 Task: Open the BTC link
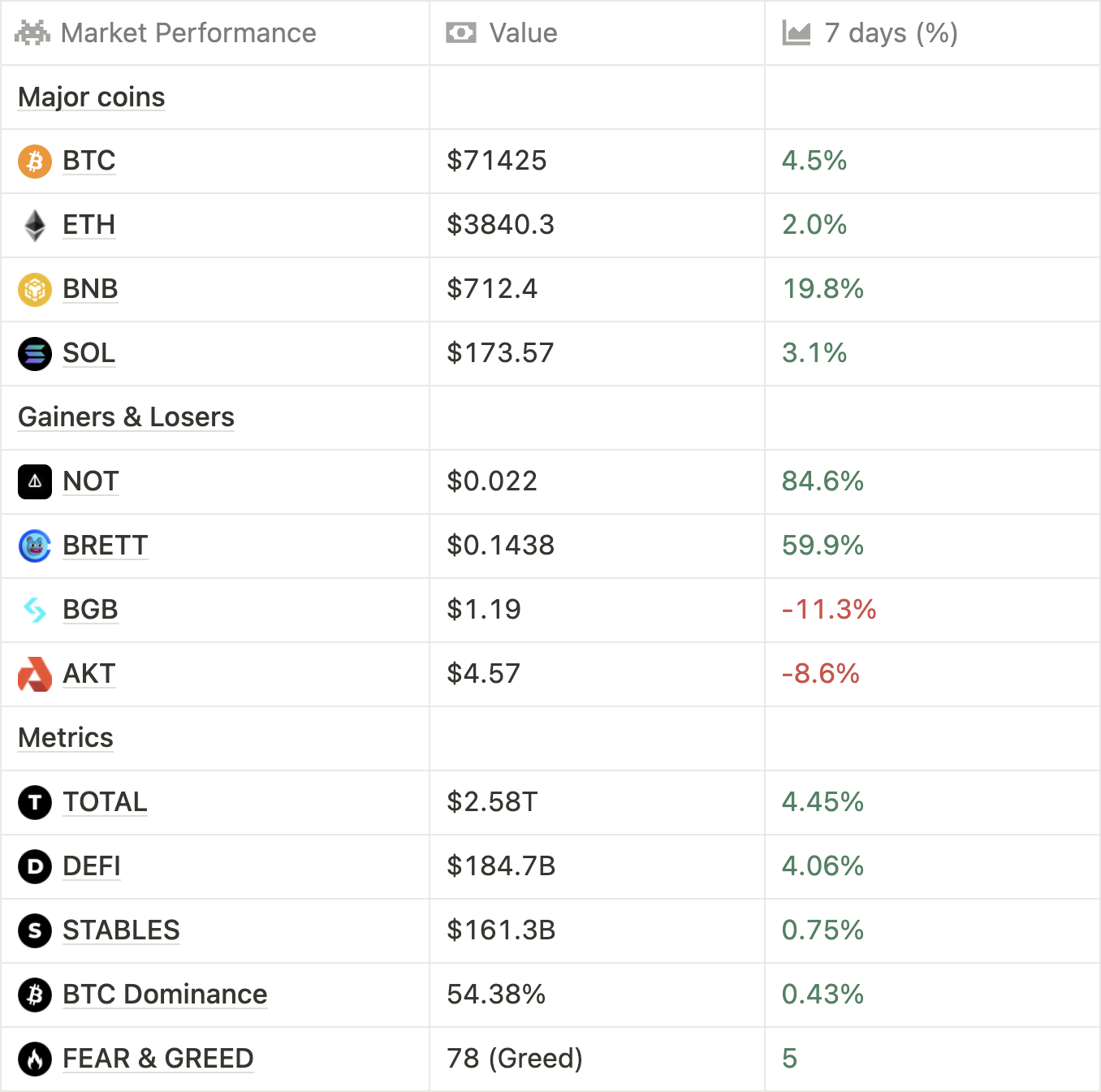89,161
